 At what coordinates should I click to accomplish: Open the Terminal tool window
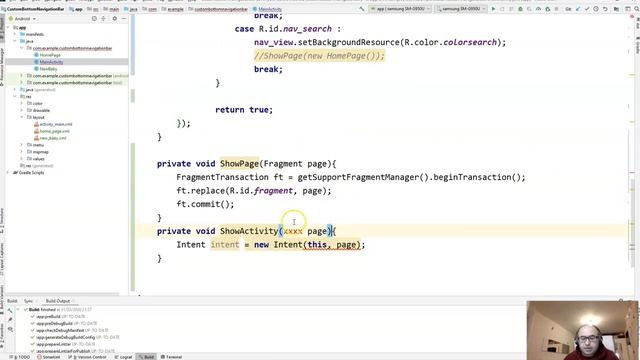[171, 357]
